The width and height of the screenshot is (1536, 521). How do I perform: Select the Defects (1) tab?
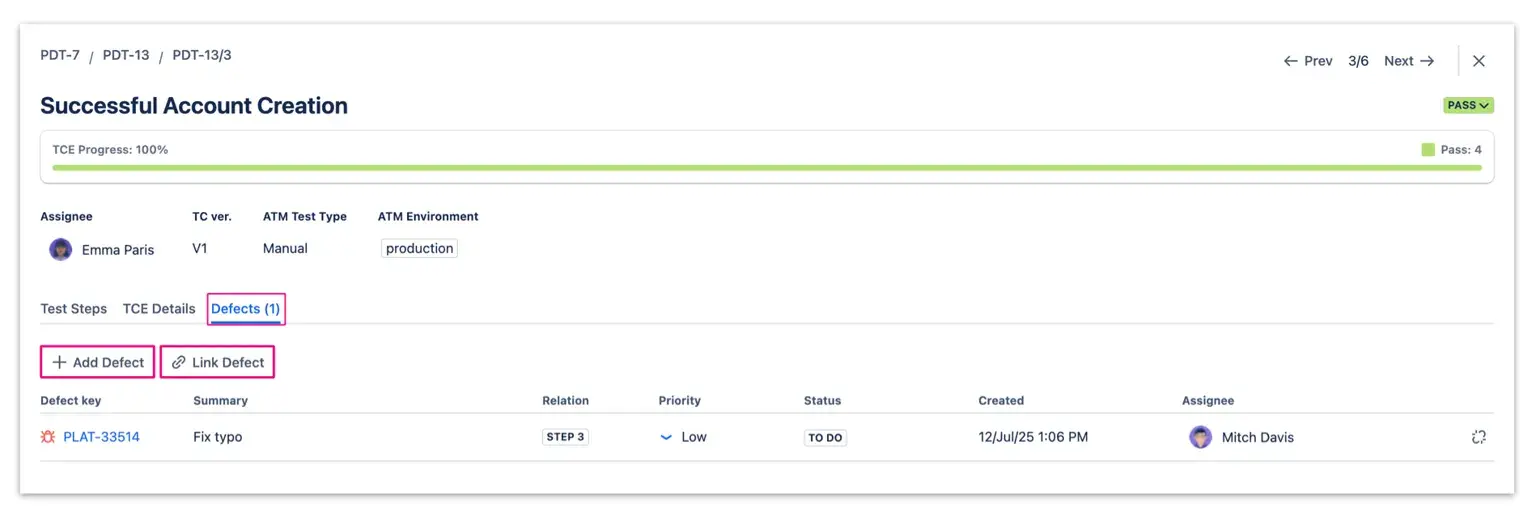click(246, 309)
